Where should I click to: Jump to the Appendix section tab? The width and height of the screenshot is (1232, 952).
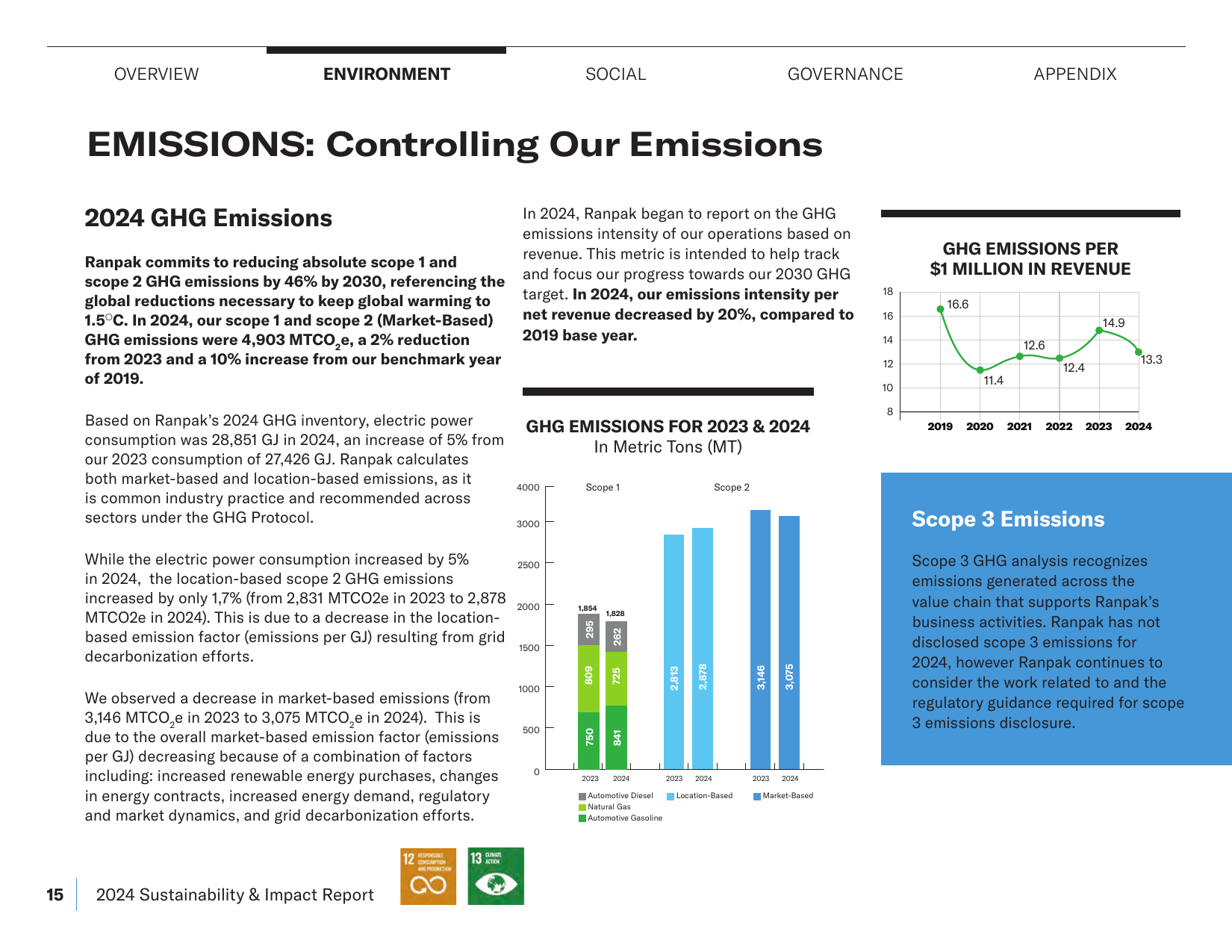[1075, 74]
